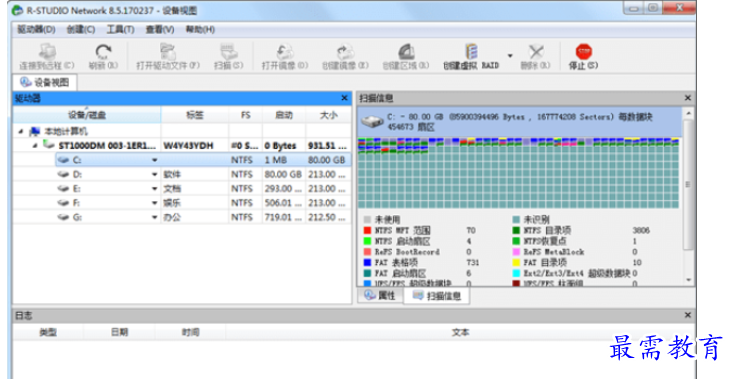The height and width of the screenshot is (379, 731).
Task: Open the 驱动器(D) menu
Action: click(x=36, y=29)
